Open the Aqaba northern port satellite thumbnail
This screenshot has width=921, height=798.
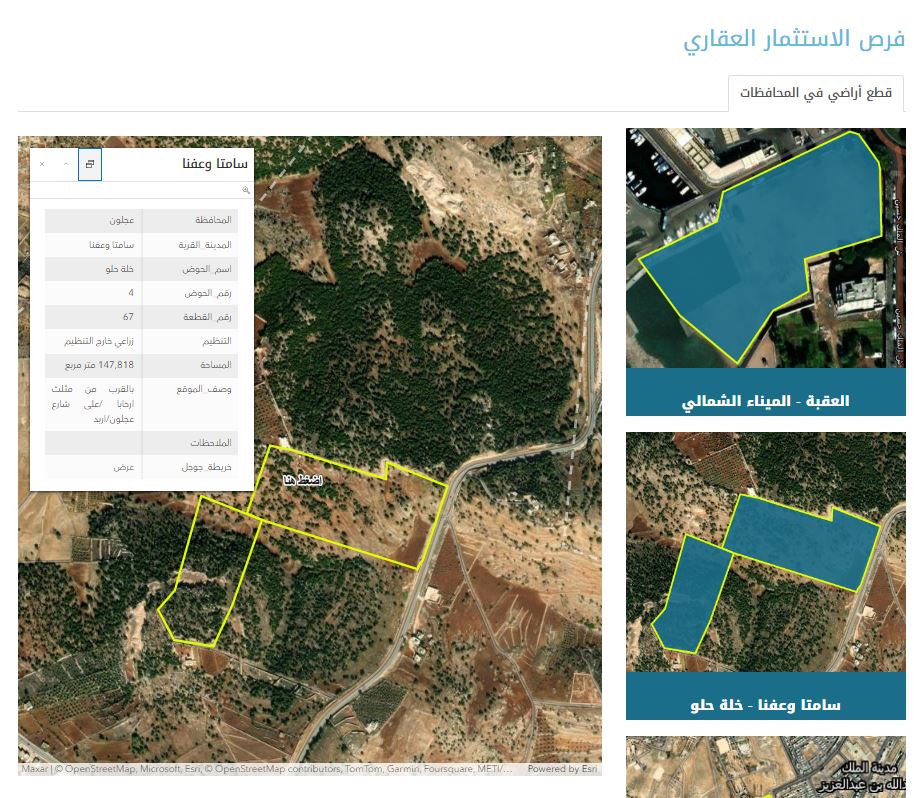pos(765,248)
